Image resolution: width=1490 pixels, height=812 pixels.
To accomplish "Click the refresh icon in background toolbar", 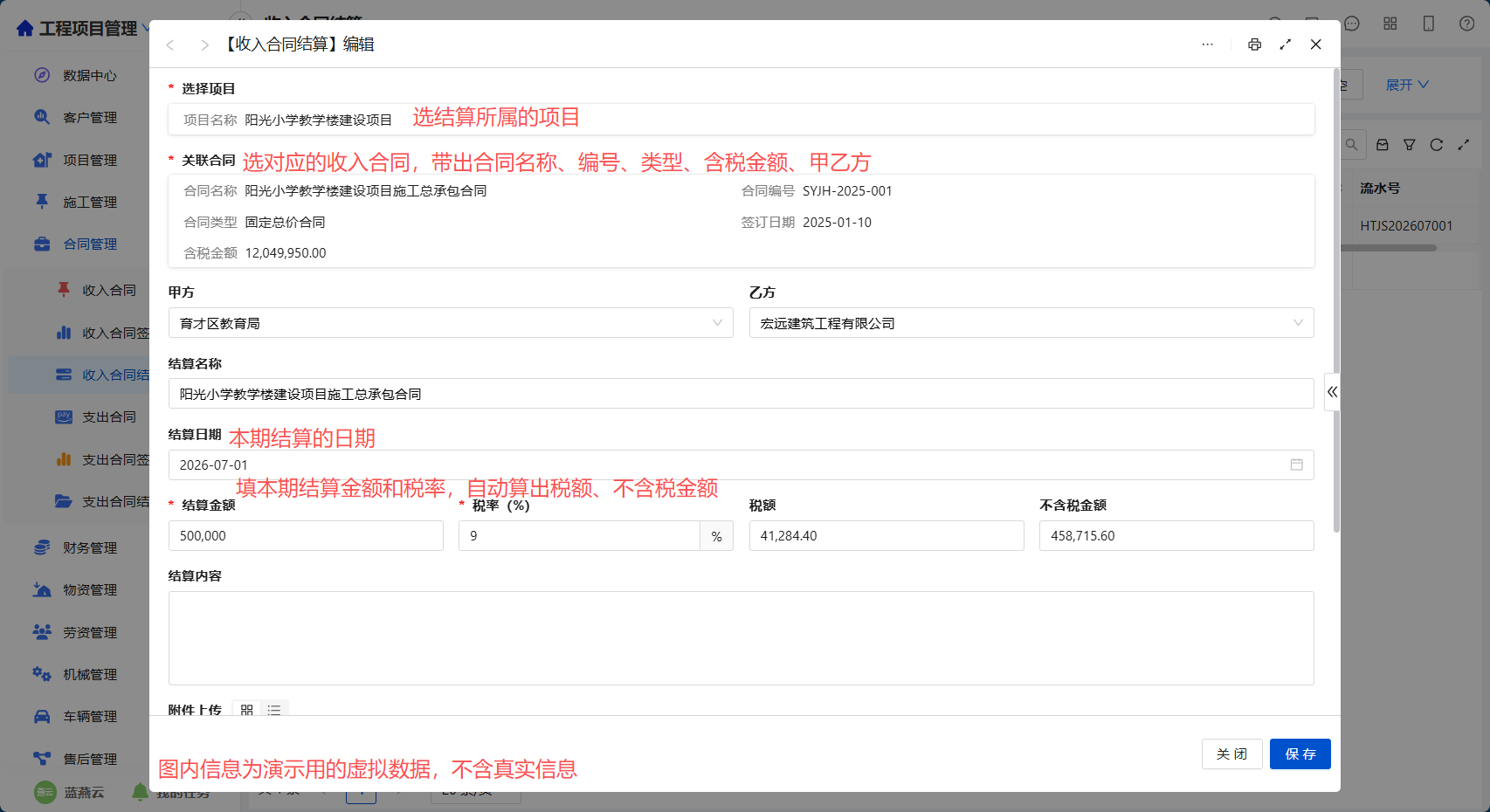I will click(1437, 145).
